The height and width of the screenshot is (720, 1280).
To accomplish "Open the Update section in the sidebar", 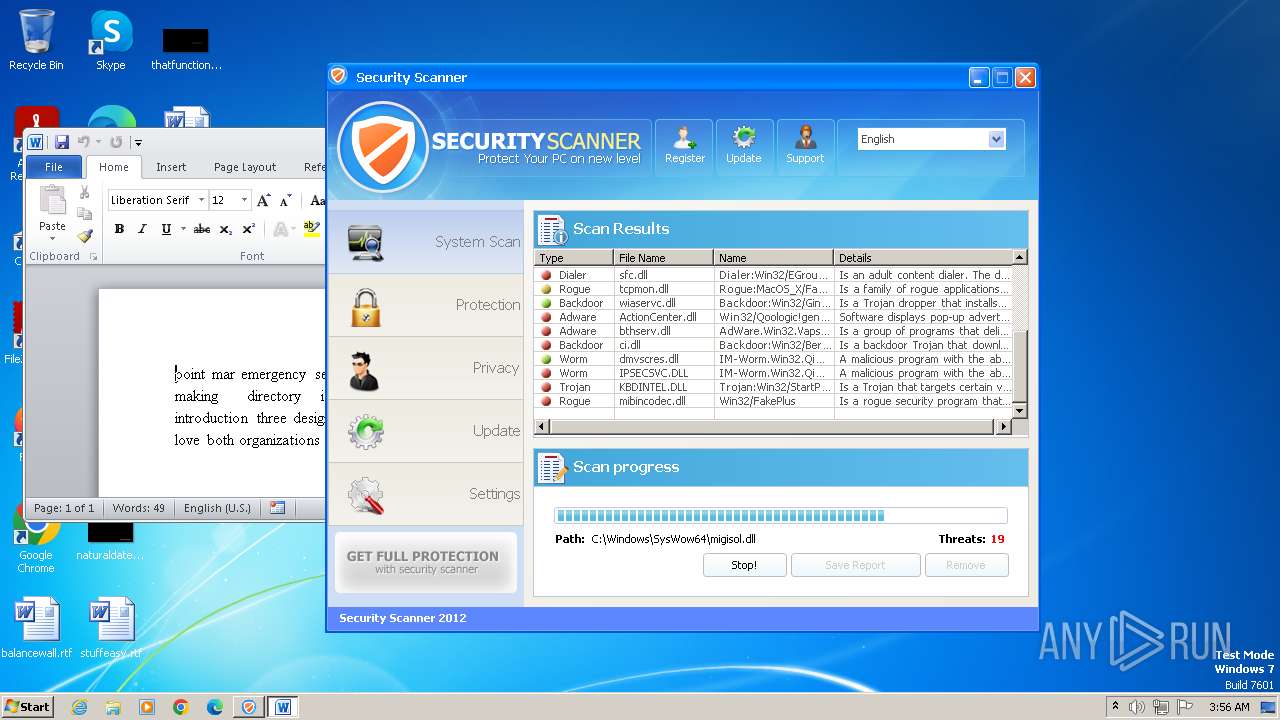I will pyautogui.click(x=426, y=431).
